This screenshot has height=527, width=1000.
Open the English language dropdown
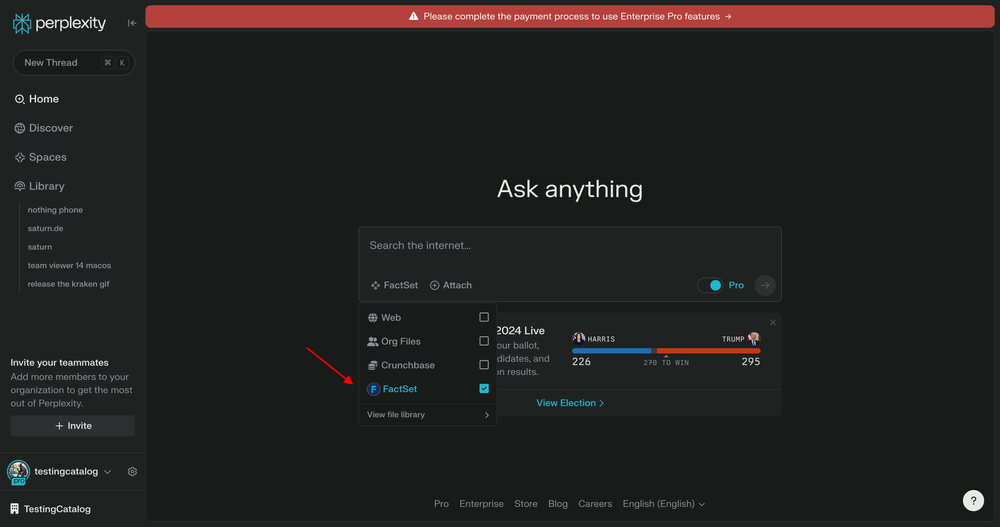[x=664, y=504]
